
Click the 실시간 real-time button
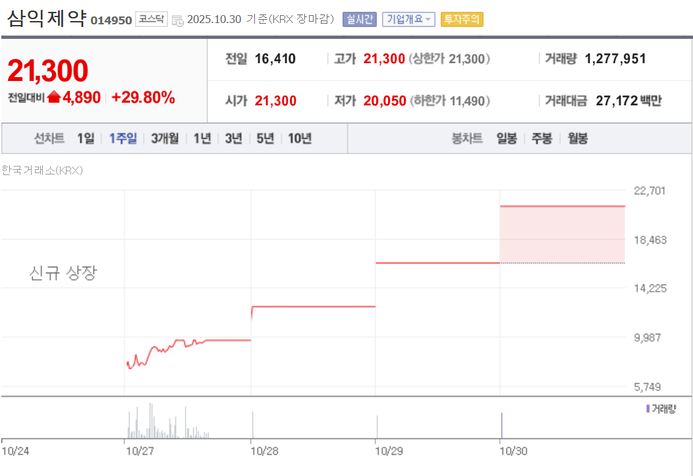point(358,19)
